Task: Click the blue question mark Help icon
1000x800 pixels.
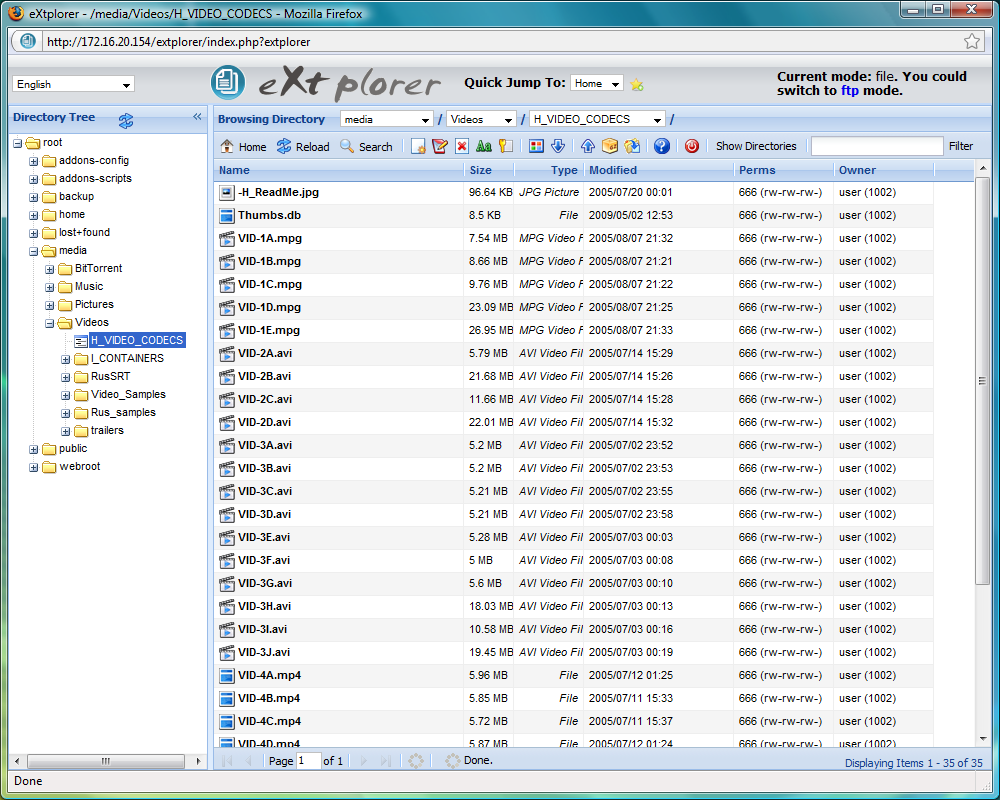Action: coord(662,147)
